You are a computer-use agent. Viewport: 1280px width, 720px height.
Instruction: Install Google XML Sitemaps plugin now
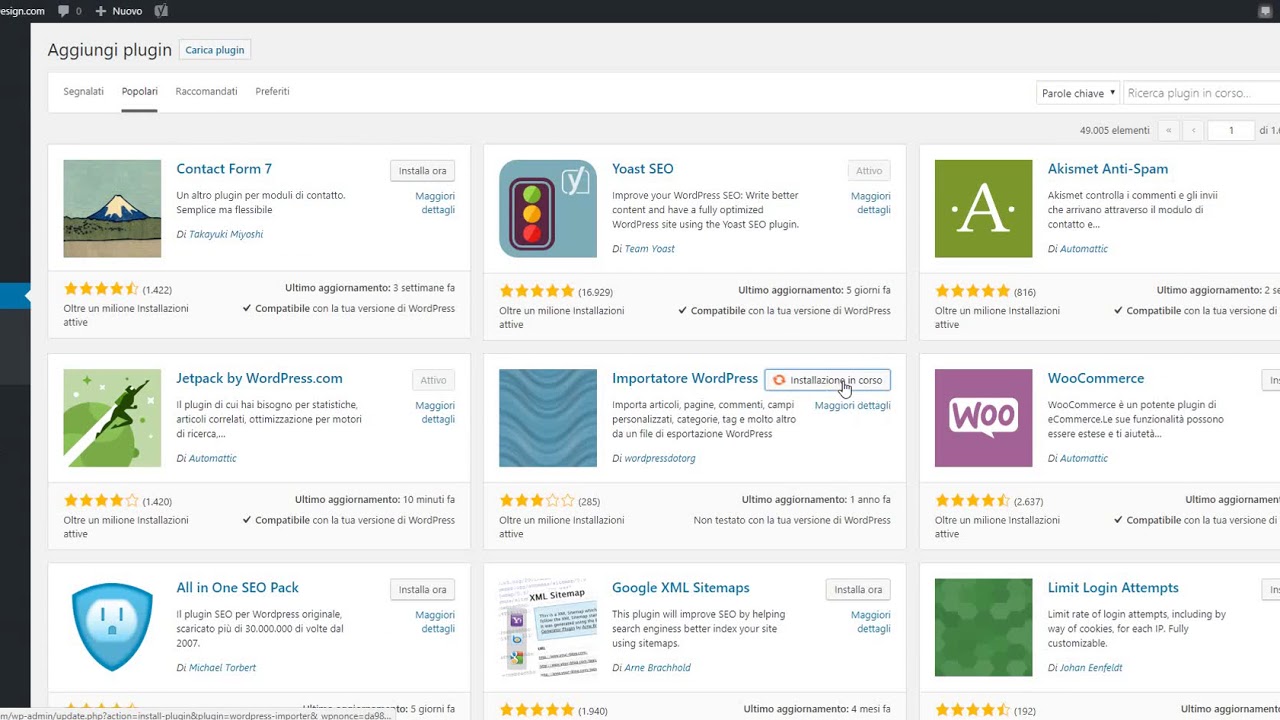click(x=858, y=590)
